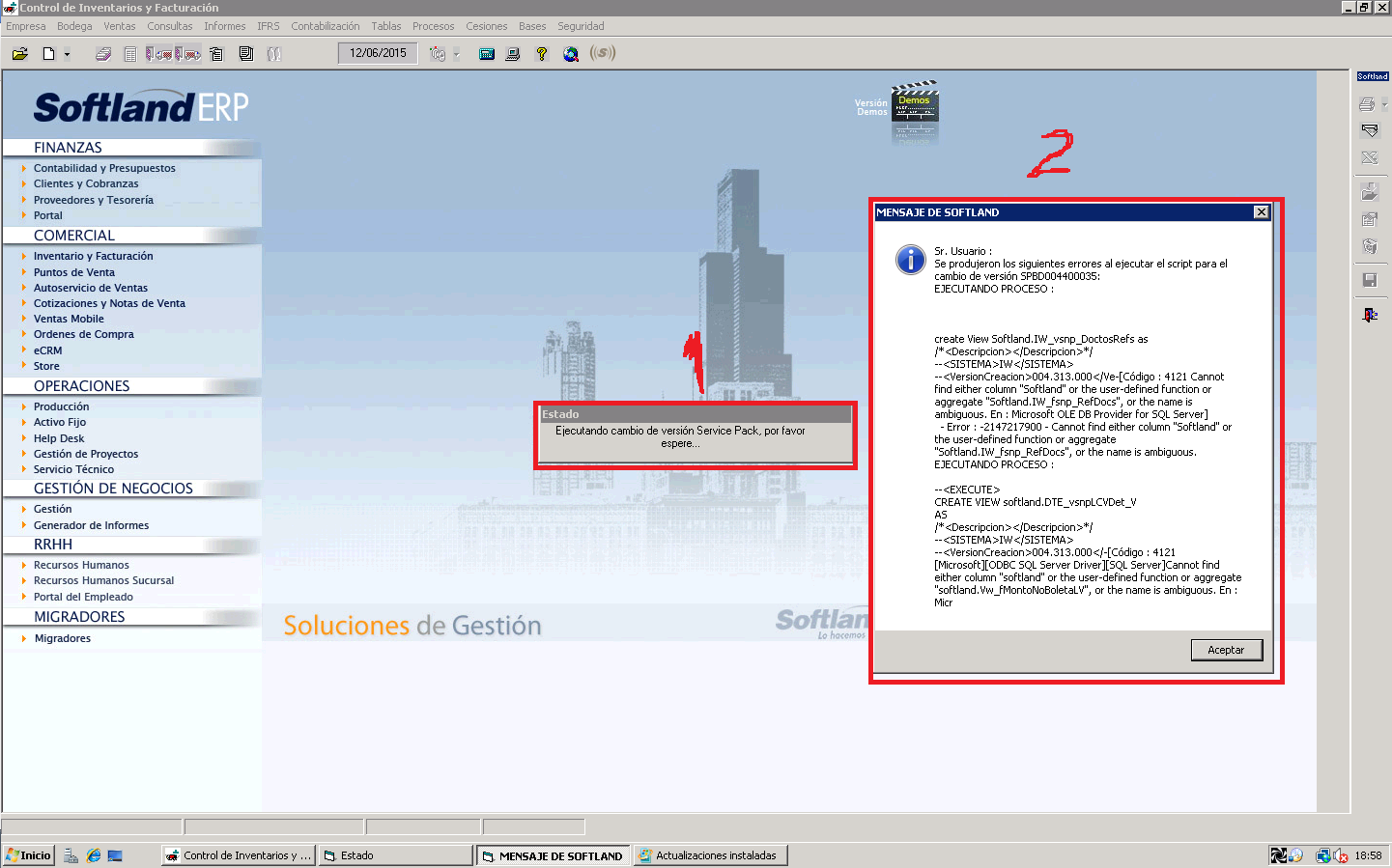The image size is (1392, 868).
Task: Open the Procesos menu
Action: click(433, 26)
